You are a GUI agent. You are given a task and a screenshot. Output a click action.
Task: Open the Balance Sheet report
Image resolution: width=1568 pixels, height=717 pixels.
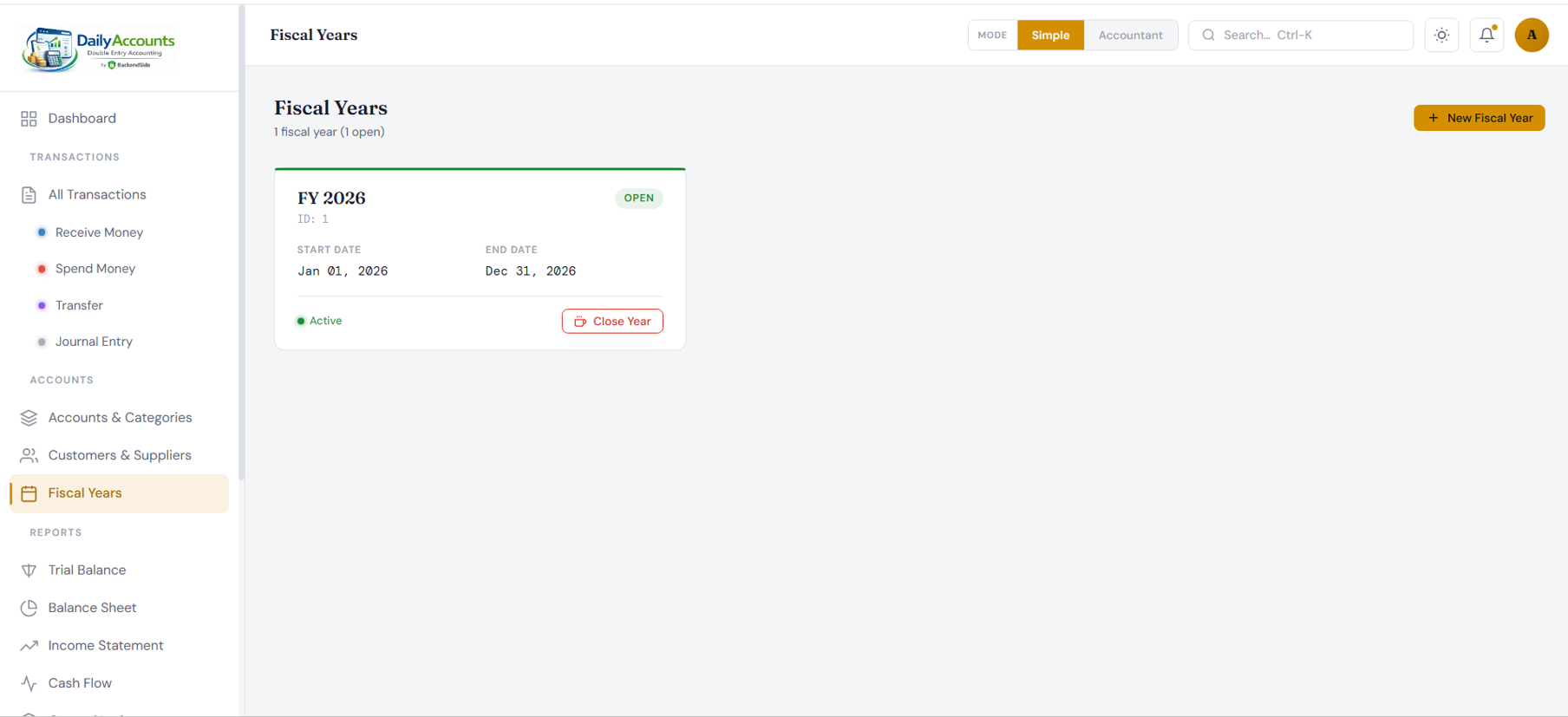point(120,608)
